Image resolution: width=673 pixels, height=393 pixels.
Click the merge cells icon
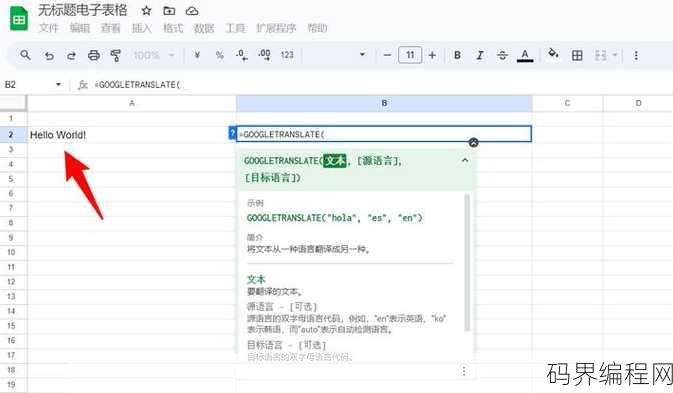pos(600,55)
